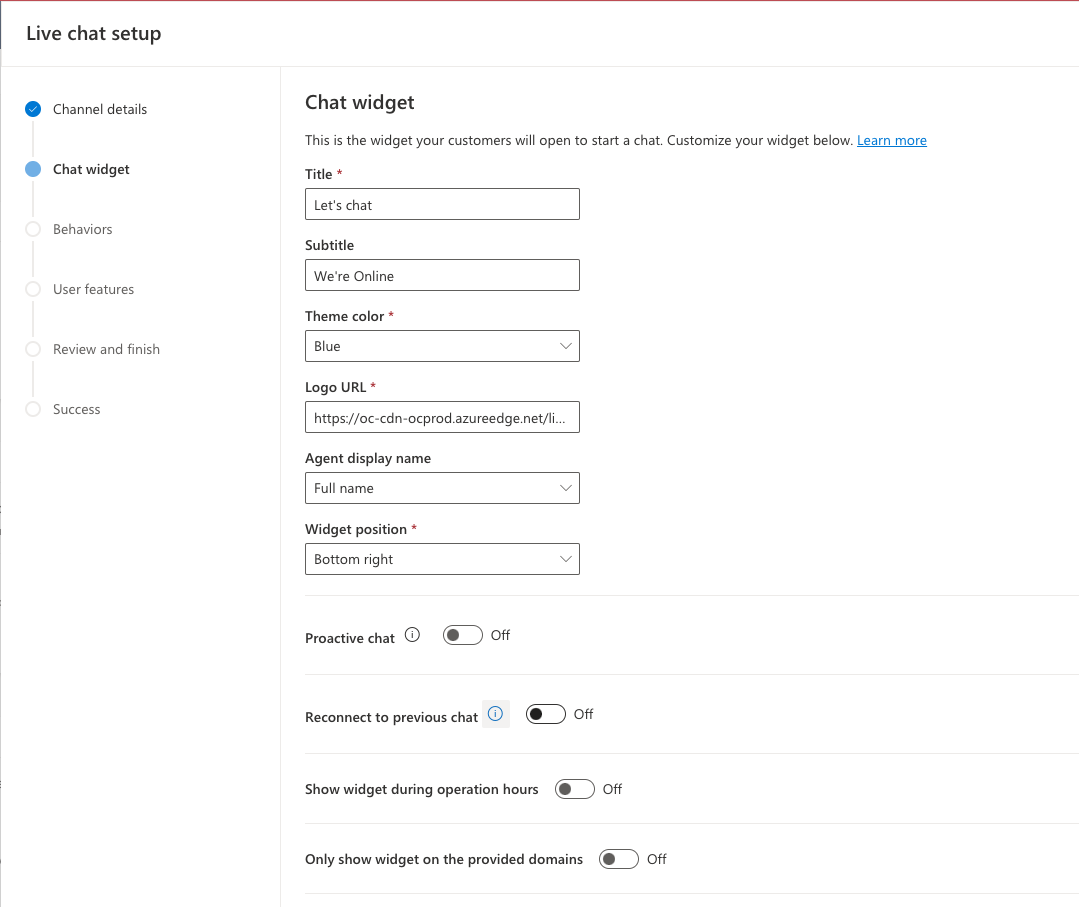Click the Logo URL input field
The width and height of the screenshot is (1079, 907).
point(442,417)
